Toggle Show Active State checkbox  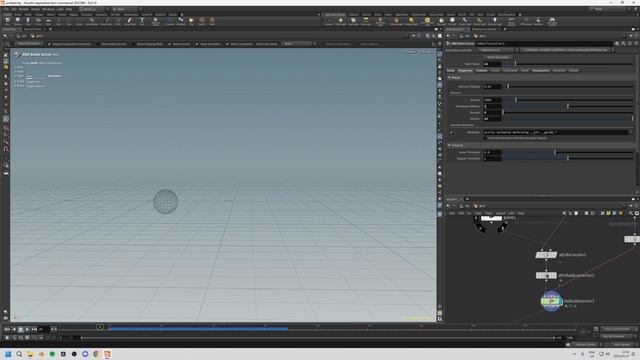point(98,44)
